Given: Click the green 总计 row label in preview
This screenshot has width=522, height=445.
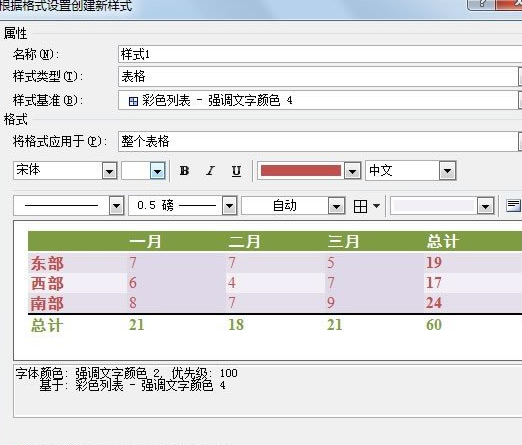Looking at the screenshot, I should pos(47,325).
